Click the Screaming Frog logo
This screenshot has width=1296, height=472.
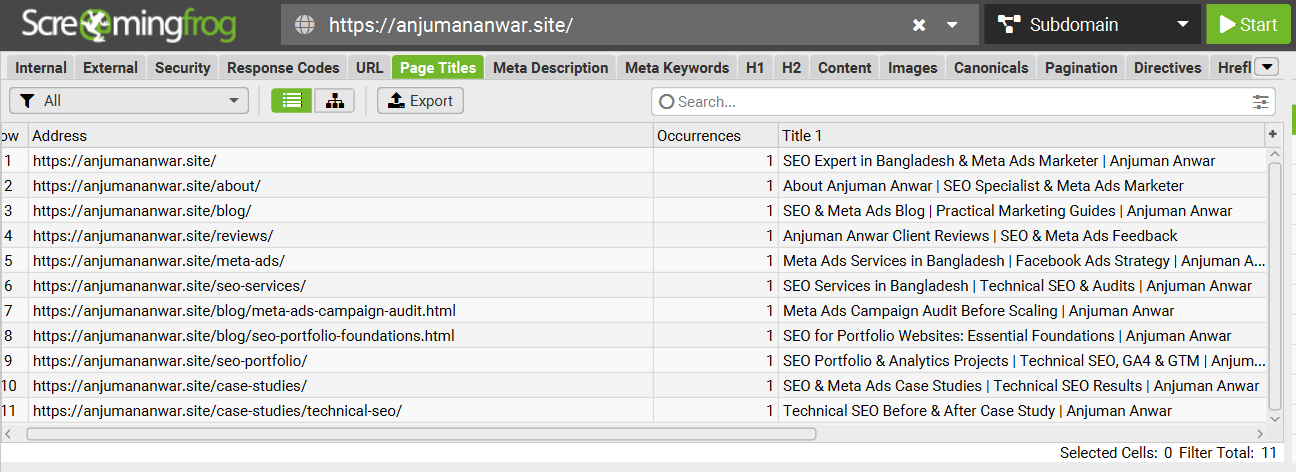(x=129, y=24)
